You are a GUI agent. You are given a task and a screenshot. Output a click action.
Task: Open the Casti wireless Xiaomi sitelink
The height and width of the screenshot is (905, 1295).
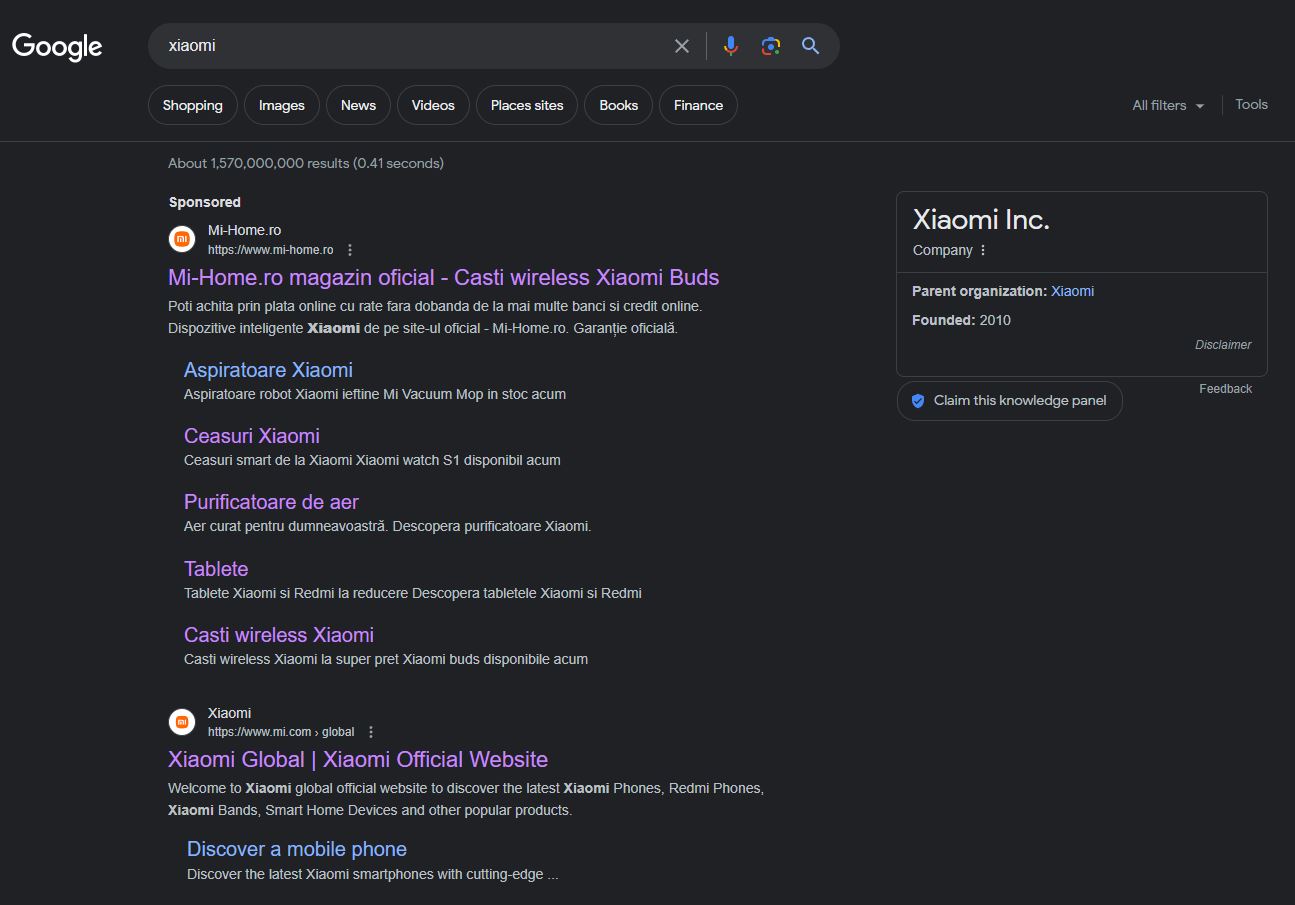279,635
